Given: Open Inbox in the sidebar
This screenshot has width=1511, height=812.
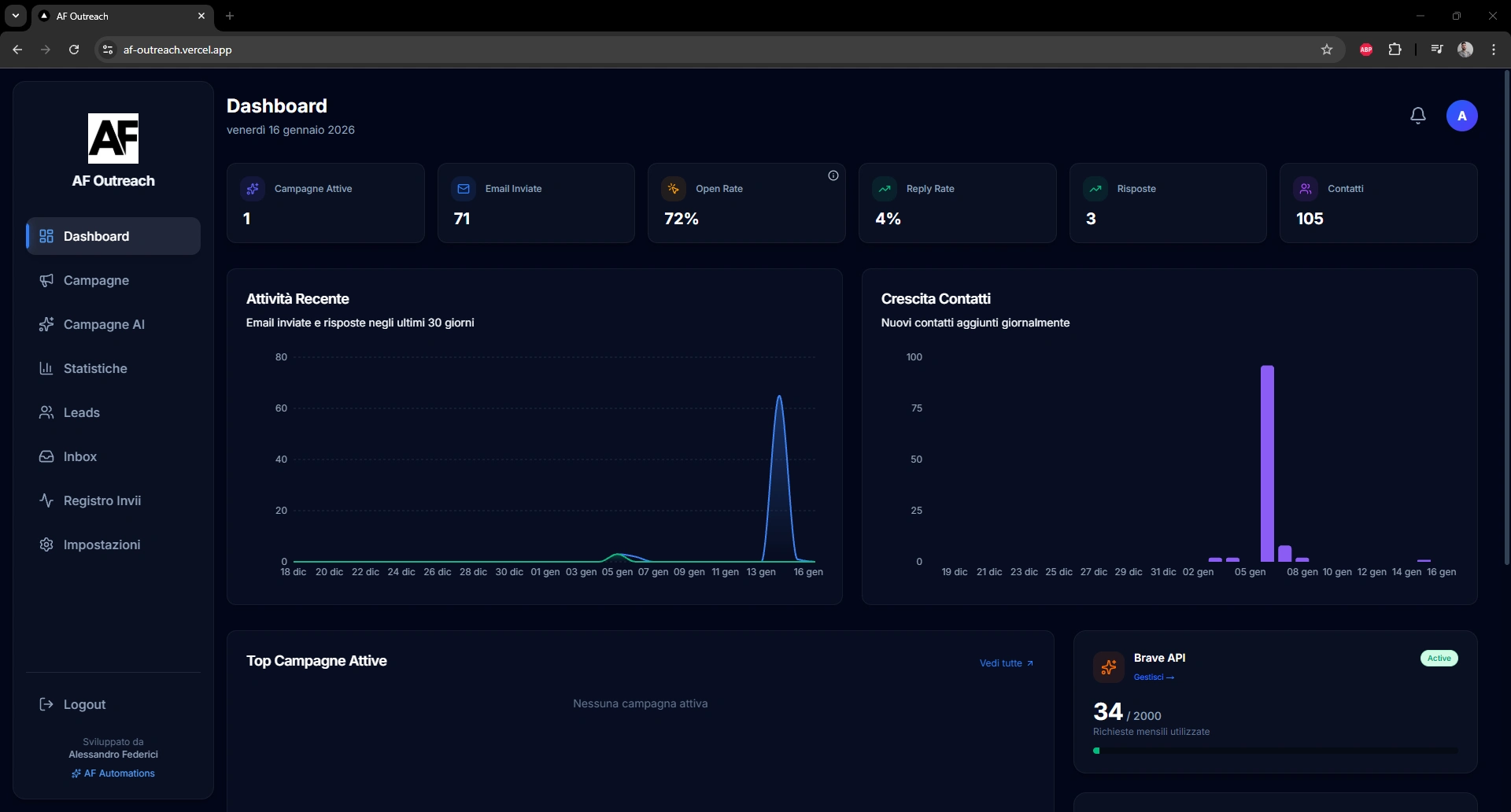Looking at the screenshot, I should [113, 456].
